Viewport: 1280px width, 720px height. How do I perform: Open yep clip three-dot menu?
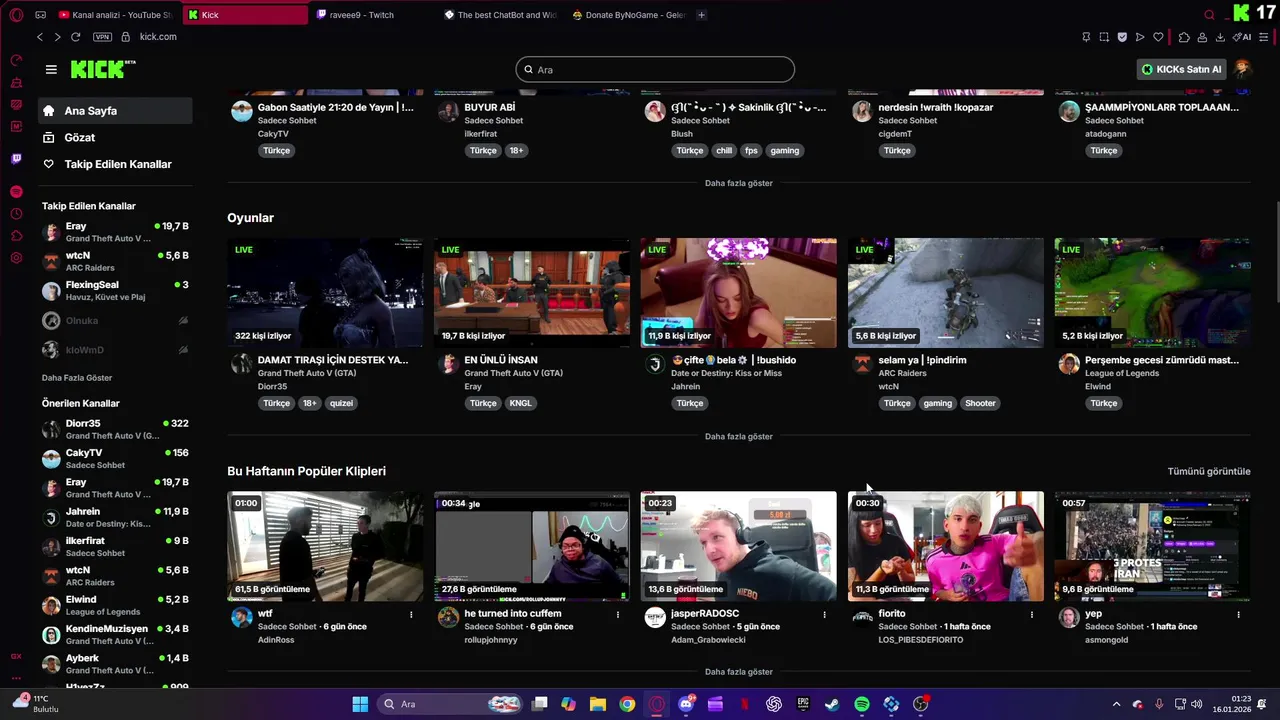1238,614
